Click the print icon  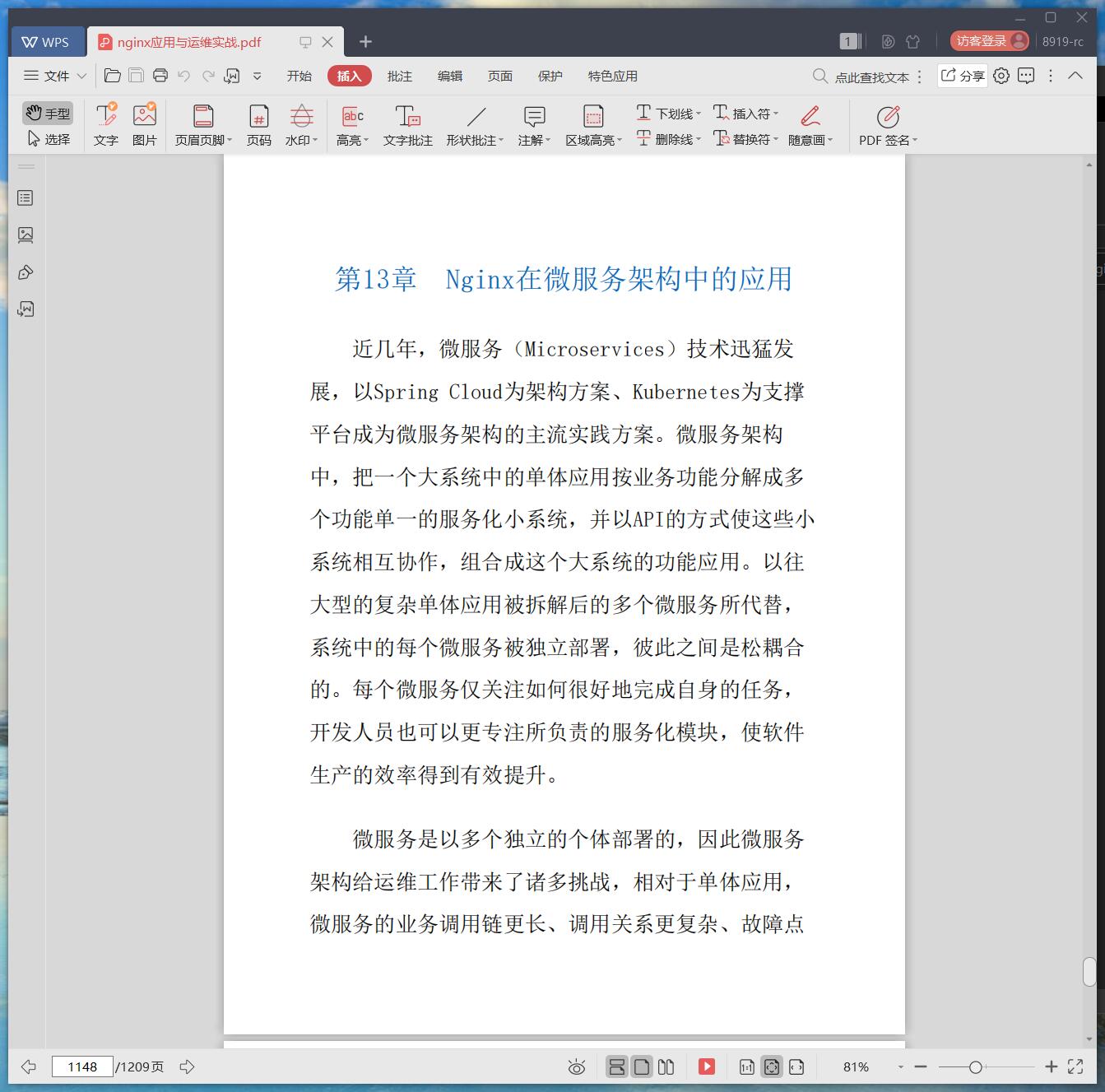point(160,76)
